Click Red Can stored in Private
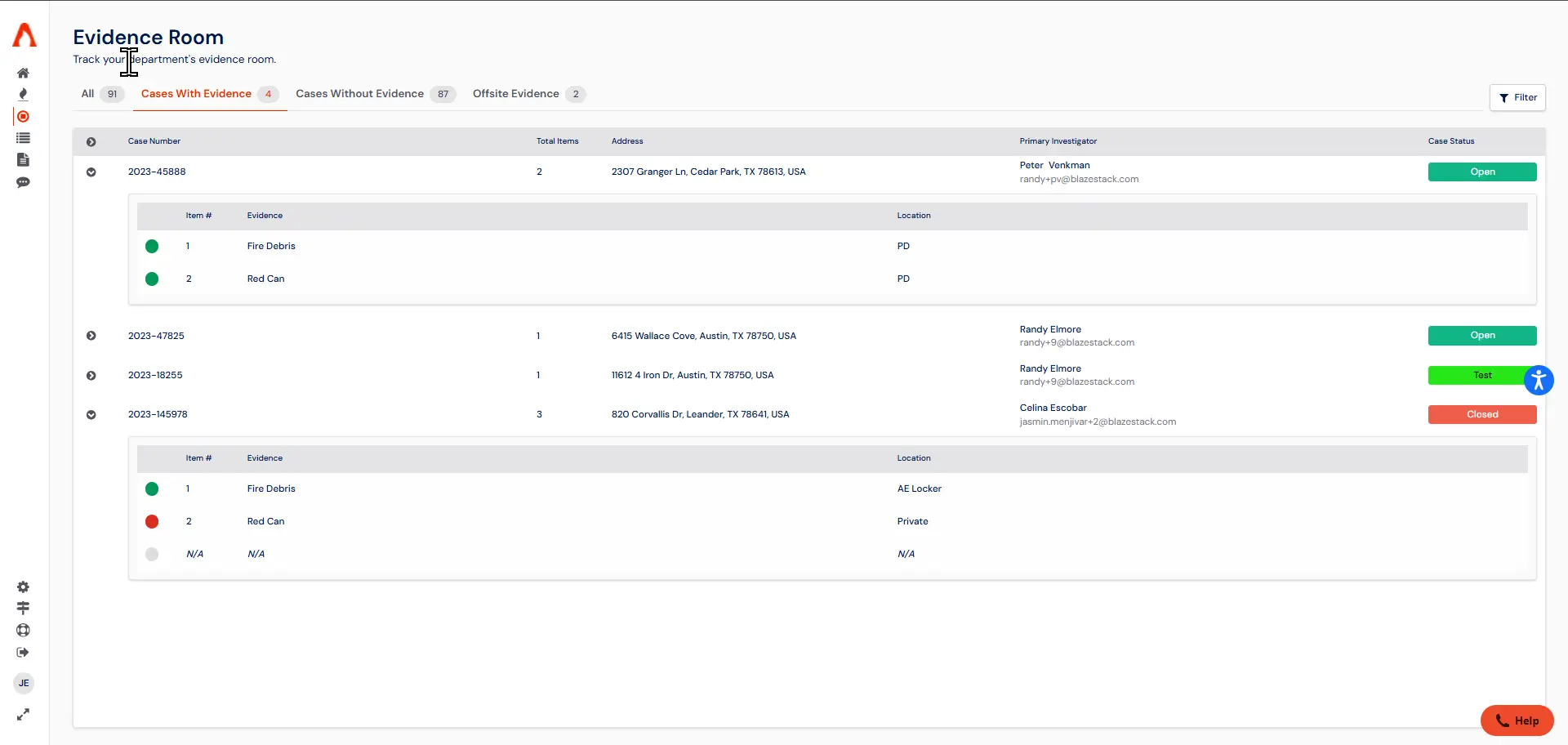The image size is (1568, 745). tap(265, 521)
